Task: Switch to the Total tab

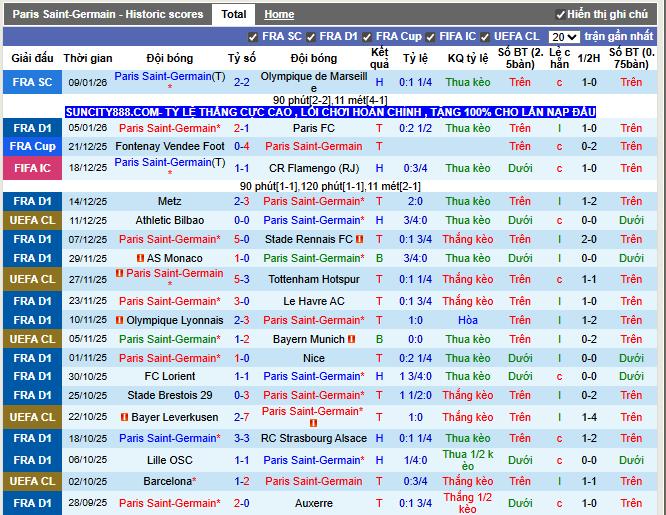Action: point(234,14)
